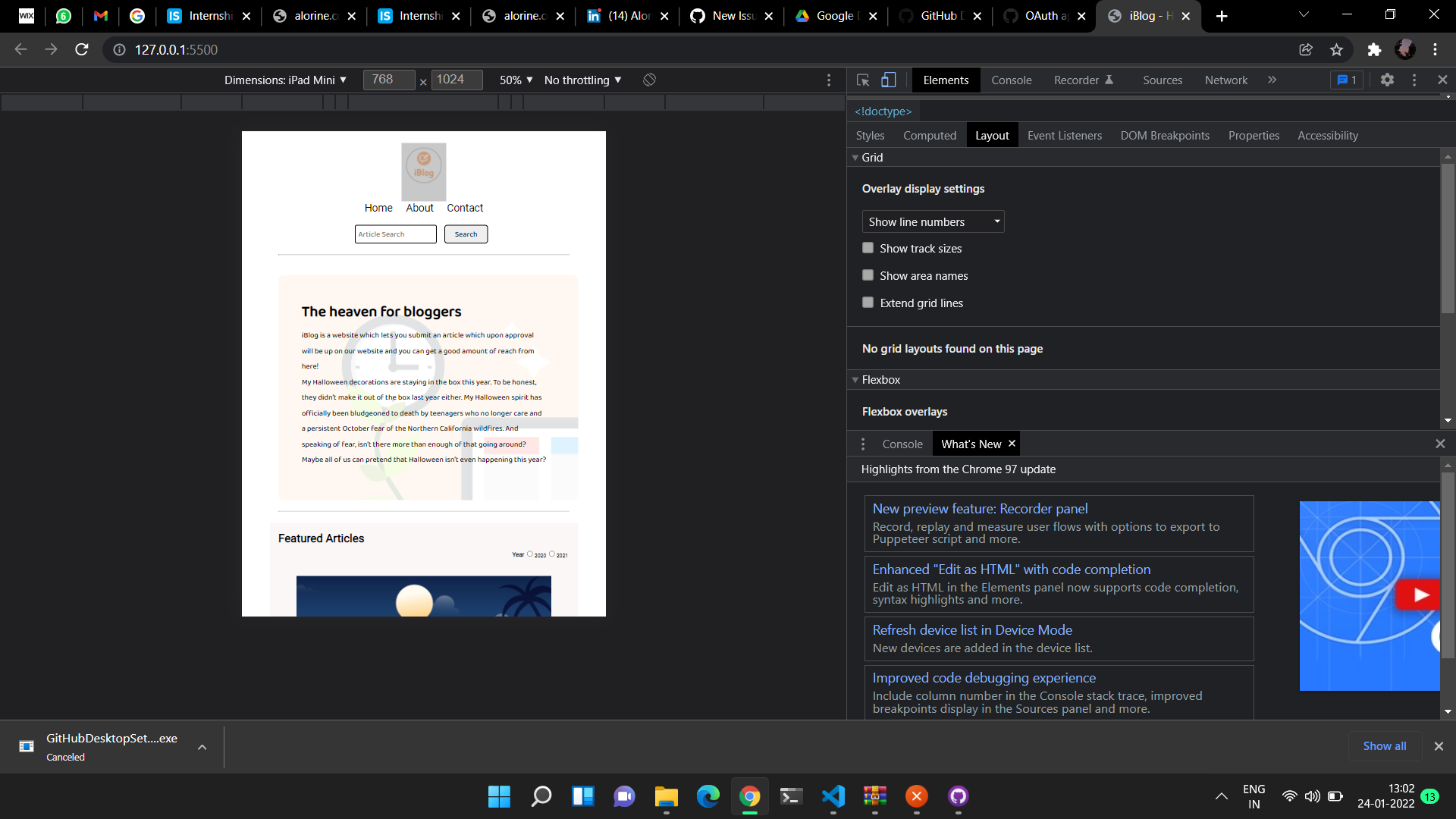Switch to the Network panel

[1225, 80]
